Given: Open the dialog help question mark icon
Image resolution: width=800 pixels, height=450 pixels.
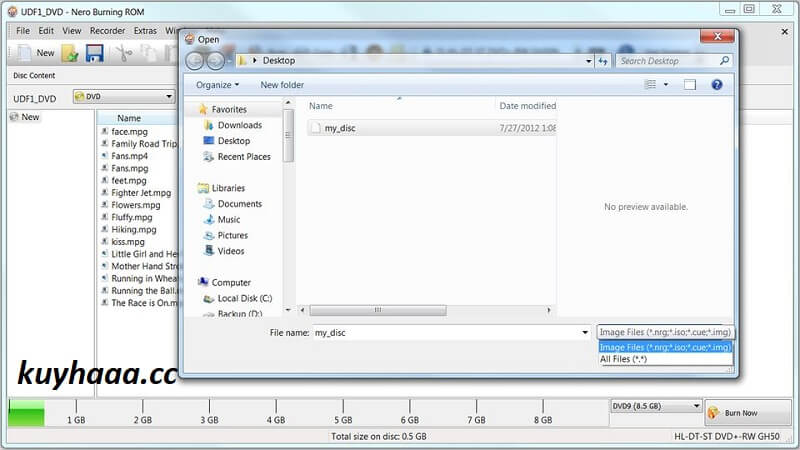Looking at the screenshot, I should pyautogui.click(x=717, y=85).
